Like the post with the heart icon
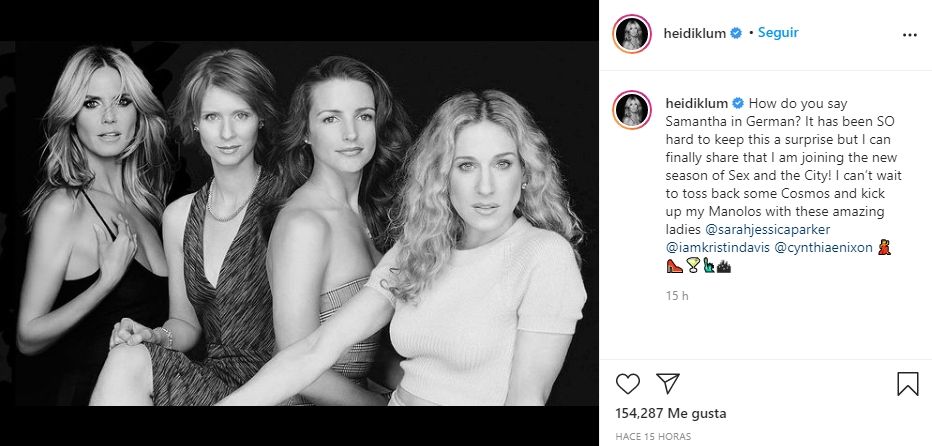932x446 pixels. click(x=628, y=383)
